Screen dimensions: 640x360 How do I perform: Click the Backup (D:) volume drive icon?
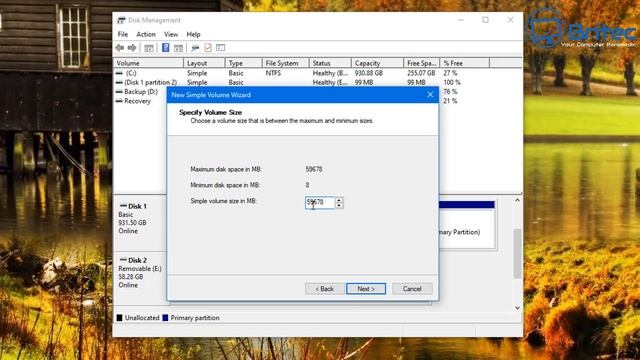[119, 92]
